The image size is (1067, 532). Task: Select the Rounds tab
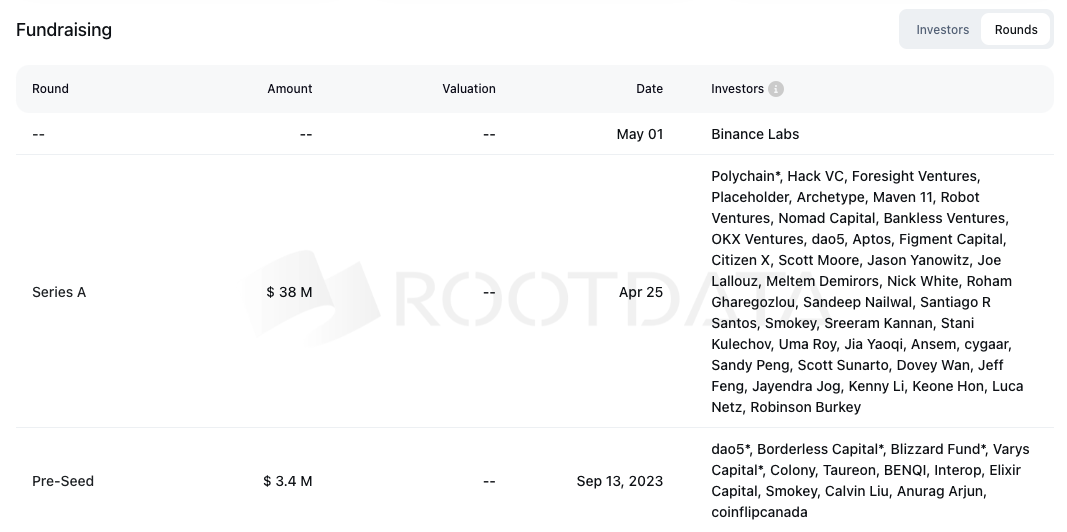1015,30
